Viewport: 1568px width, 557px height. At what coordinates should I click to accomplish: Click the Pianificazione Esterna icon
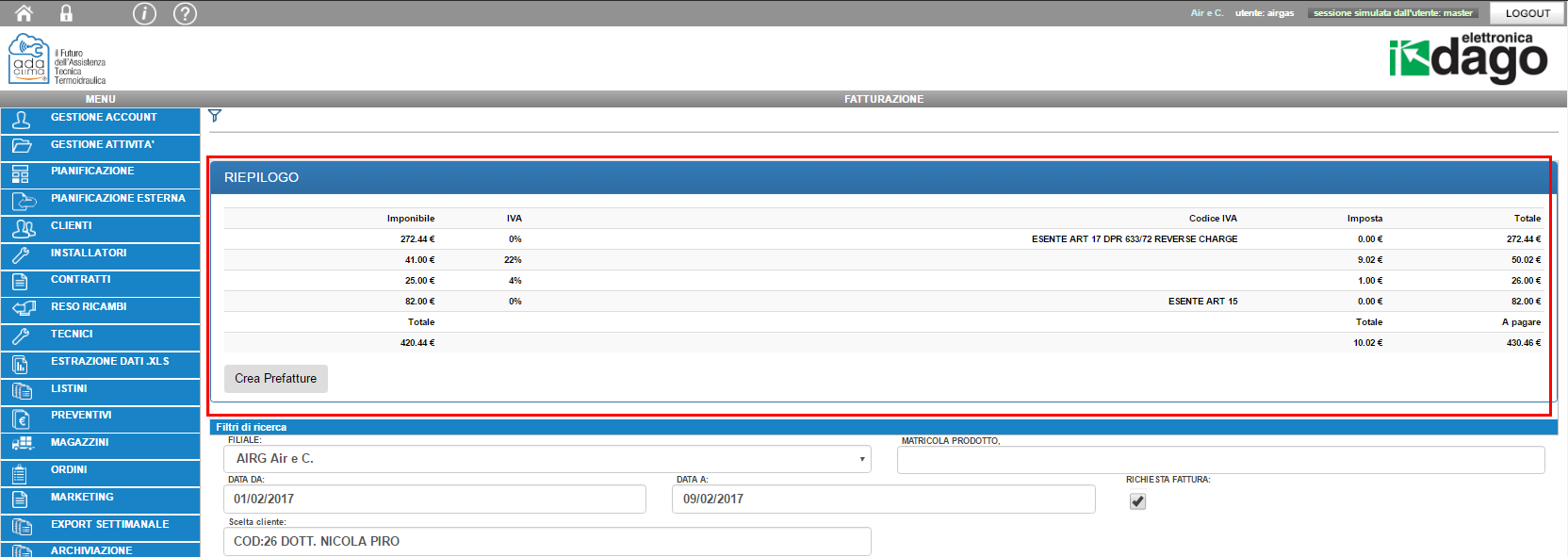pos(23,202)
